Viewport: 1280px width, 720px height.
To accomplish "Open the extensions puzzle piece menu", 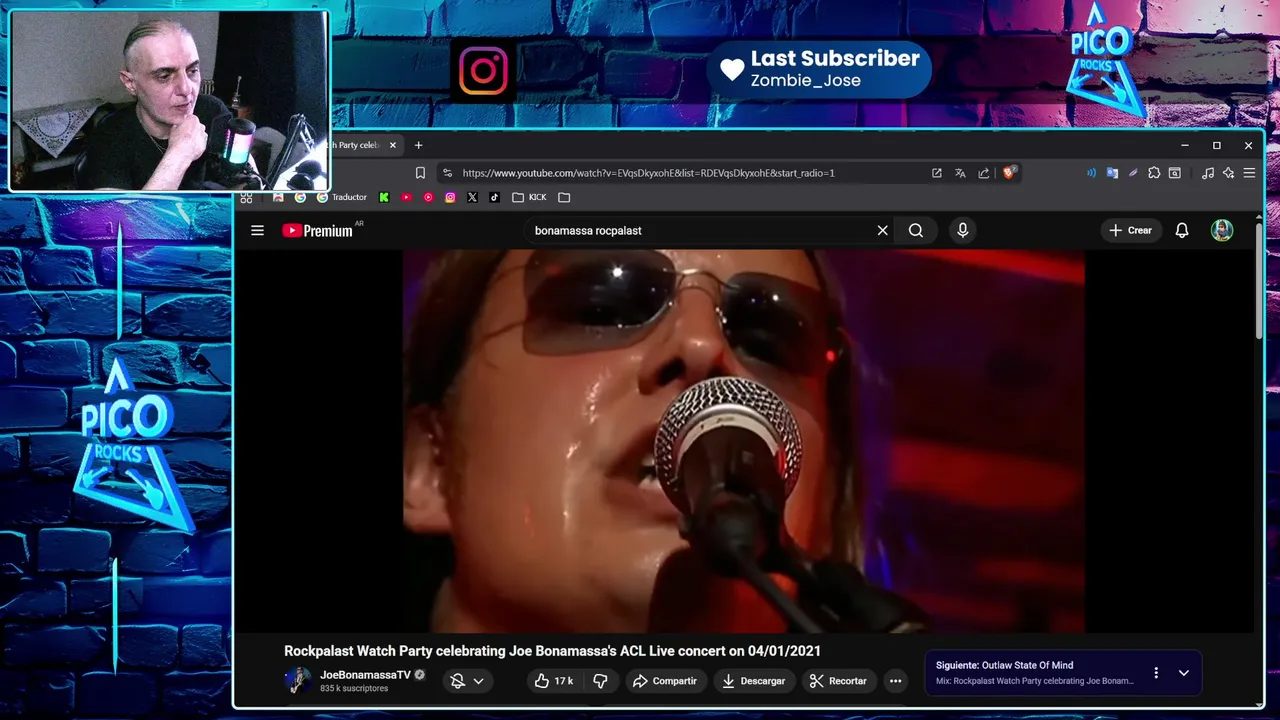I will pos(1154,173).
